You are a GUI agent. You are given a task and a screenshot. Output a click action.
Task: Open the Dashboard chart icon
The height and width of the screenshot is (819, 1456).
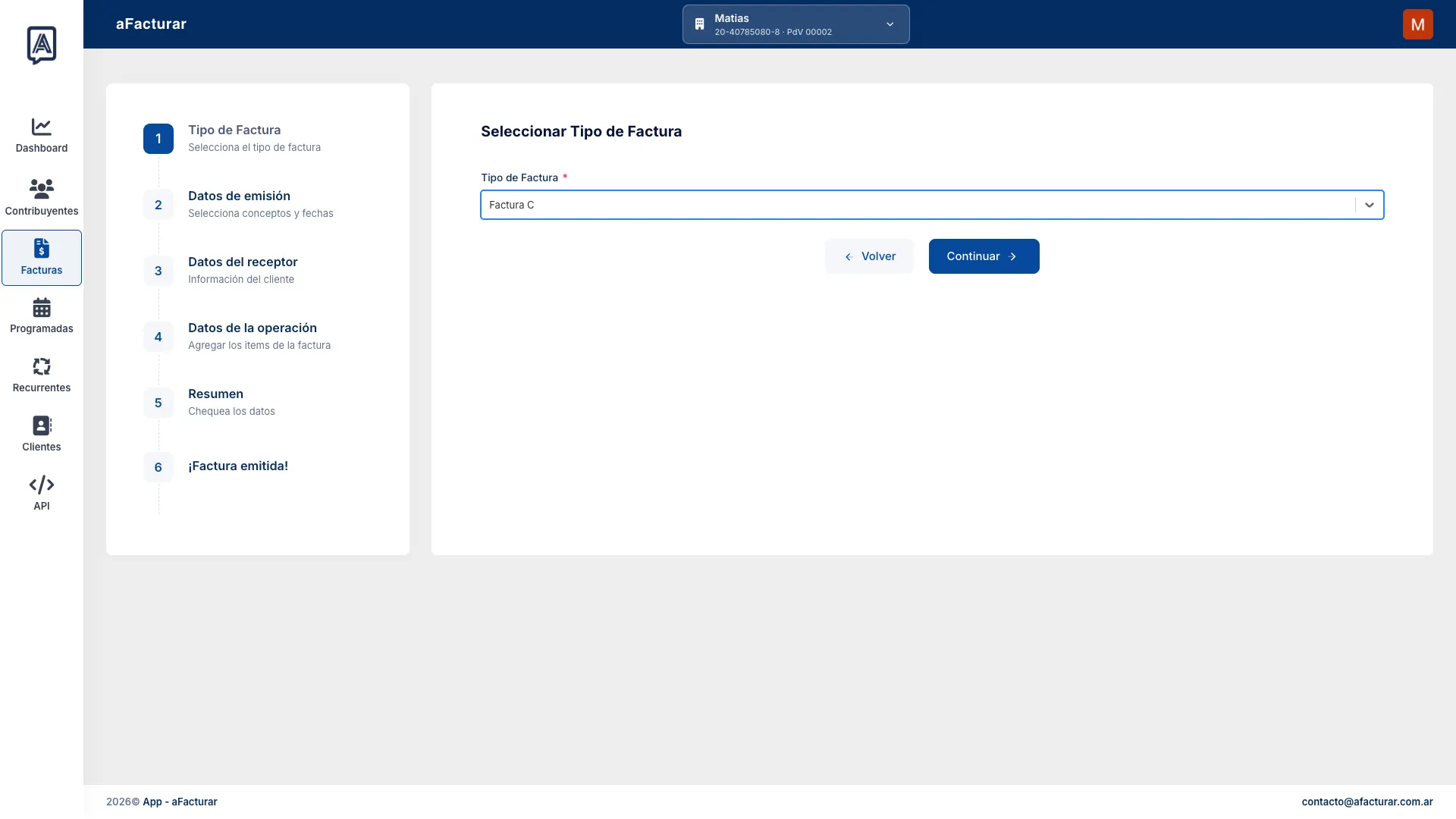[41, 127]
